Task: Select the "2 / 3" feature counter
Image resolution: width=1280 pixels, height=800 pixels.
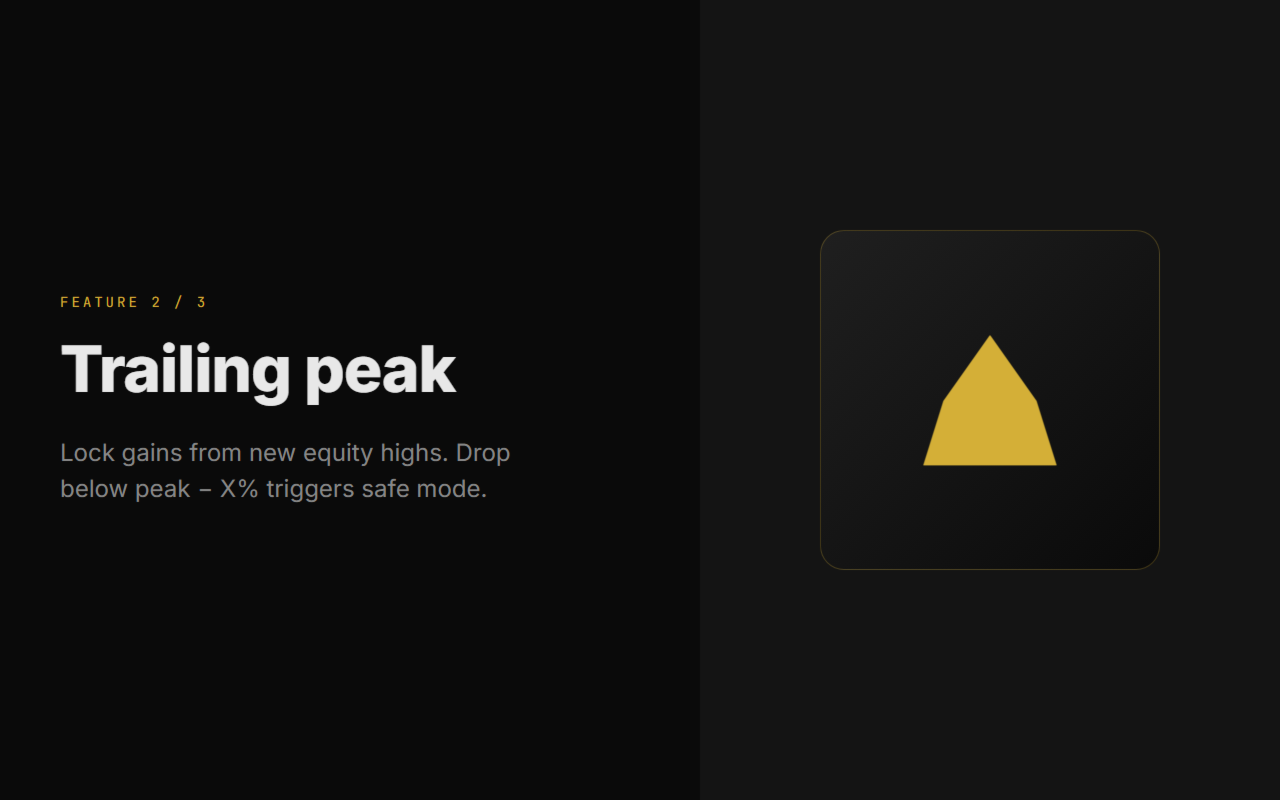Action: pos(179,302)
